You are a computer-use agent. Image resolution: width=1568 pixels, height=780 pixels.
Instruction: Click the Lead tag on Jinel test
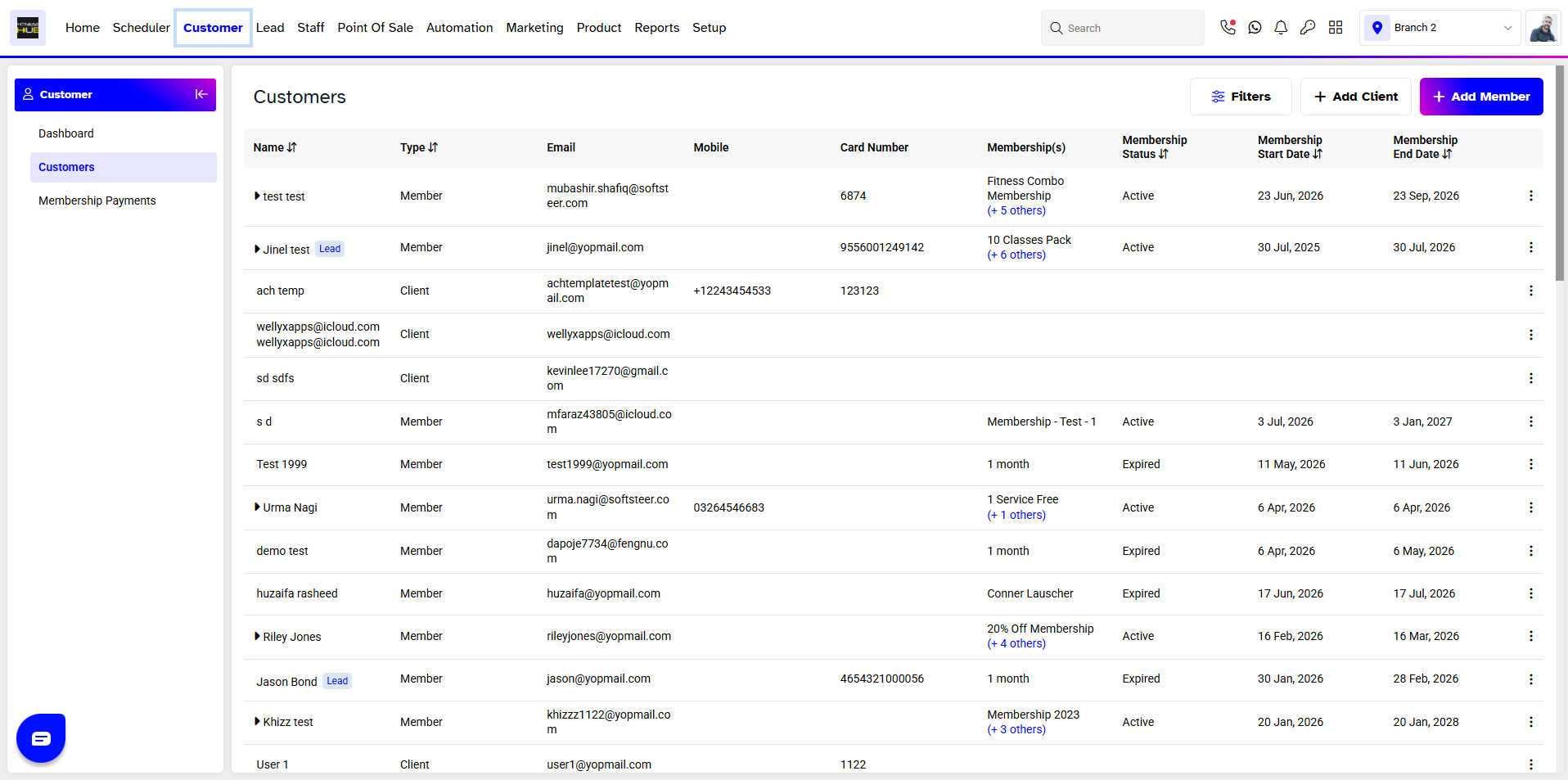pyautogui.click(x=330, y=249)
